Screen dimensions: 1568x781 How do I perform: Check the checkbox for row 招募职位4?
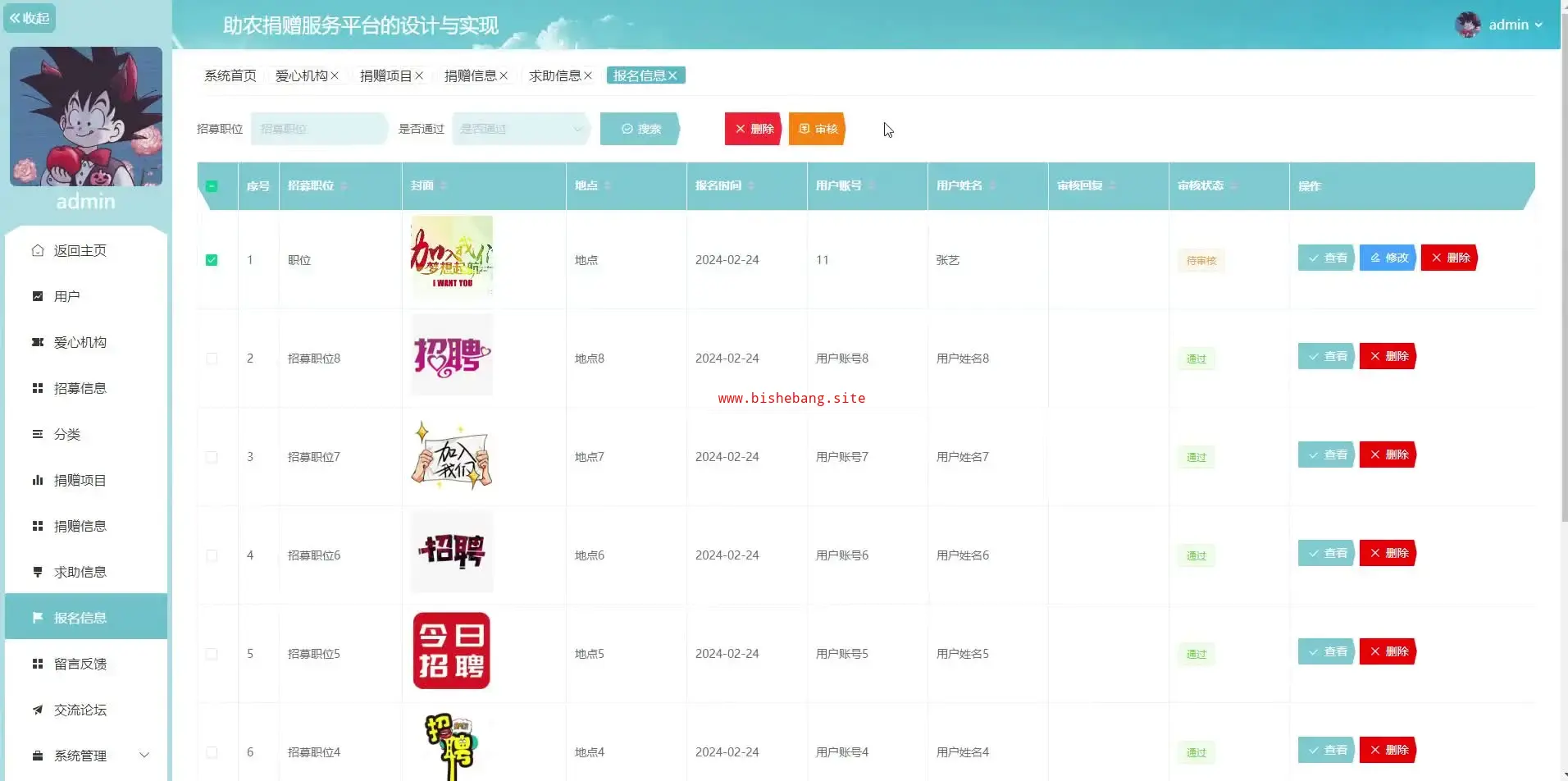(212, 752)
